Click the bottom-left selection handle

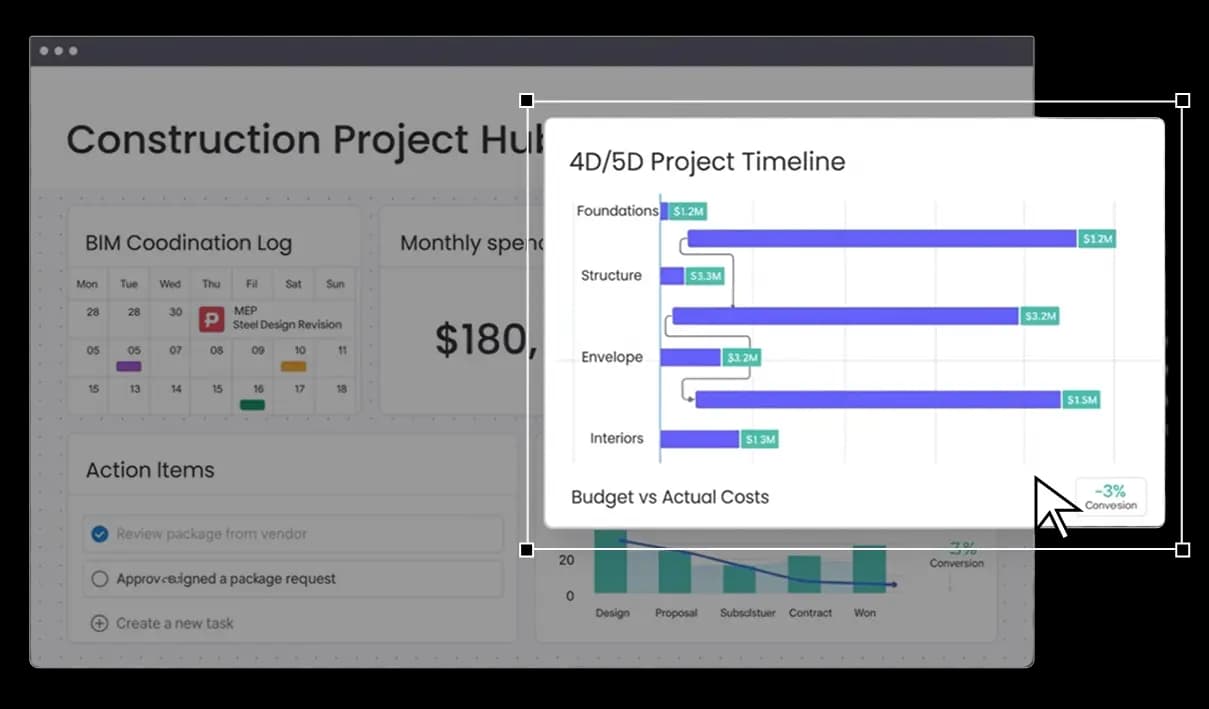click(x=527, y=549)
